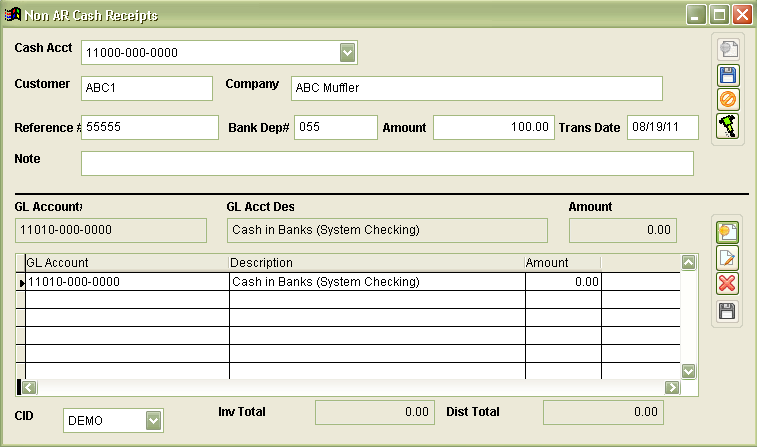Edit the distribution line with pencil icon
The image size is (757, 447).
point(728,258)
